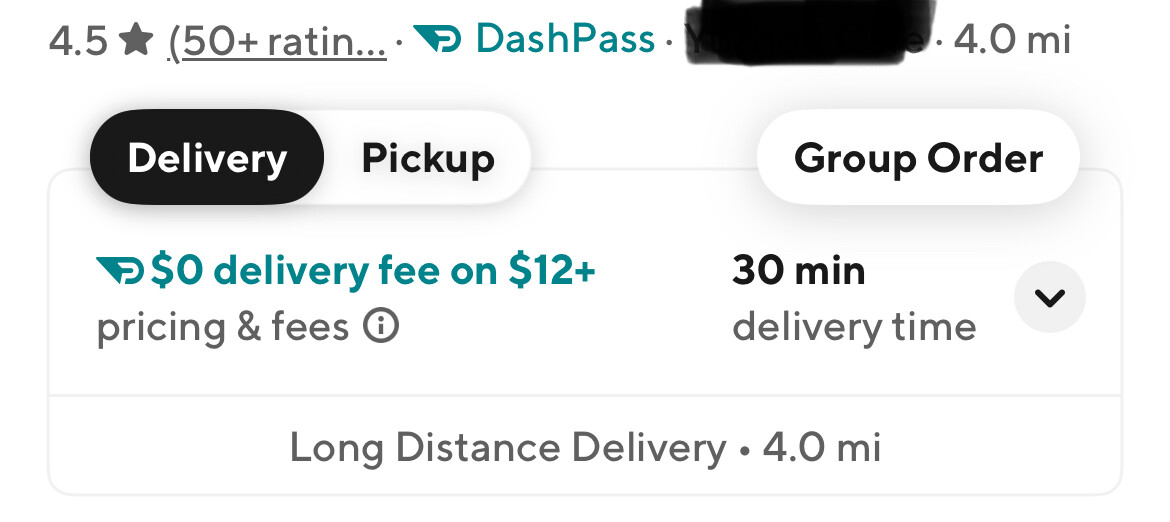This screenshot has height=522, width=1170.
Task: Open the pricing & fees info icon
Action: pyautogui.click(x=381, y=327)
